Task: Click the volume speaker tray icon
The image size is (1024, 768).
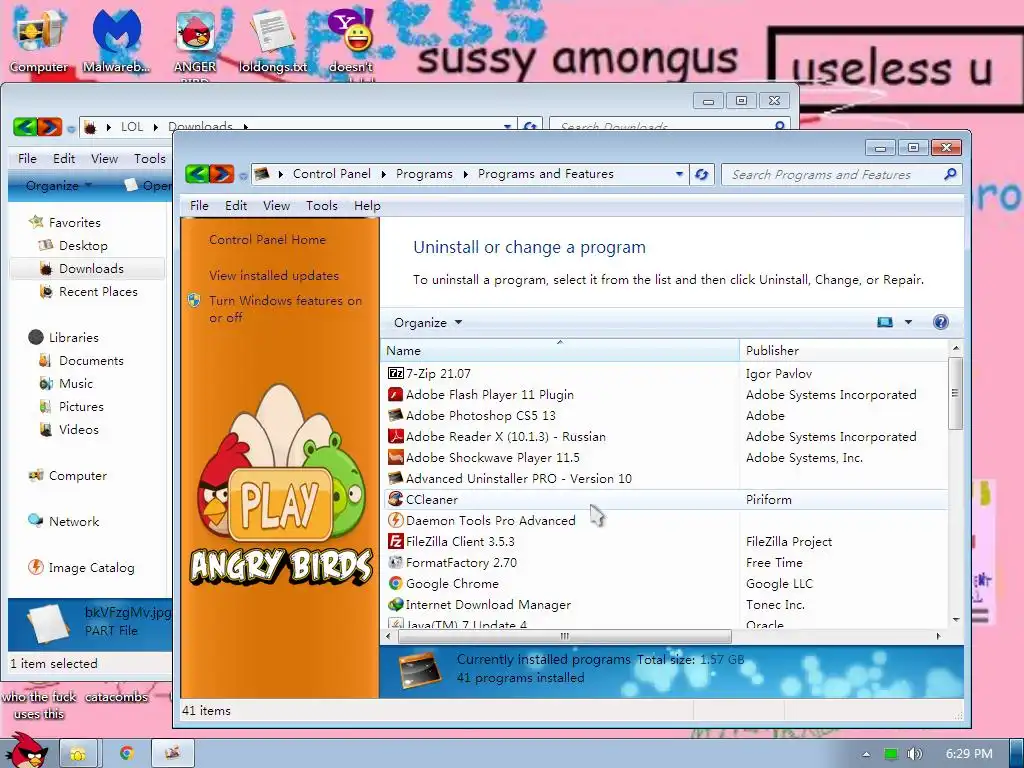Action: pyautogui.click(x=915, y=754)
